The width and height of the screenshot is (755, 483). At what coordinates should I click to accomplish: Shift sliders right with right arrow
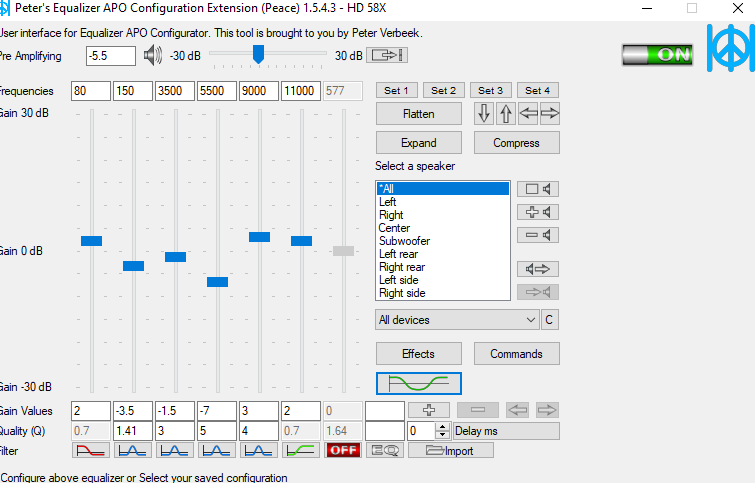(x=549, y=114)
